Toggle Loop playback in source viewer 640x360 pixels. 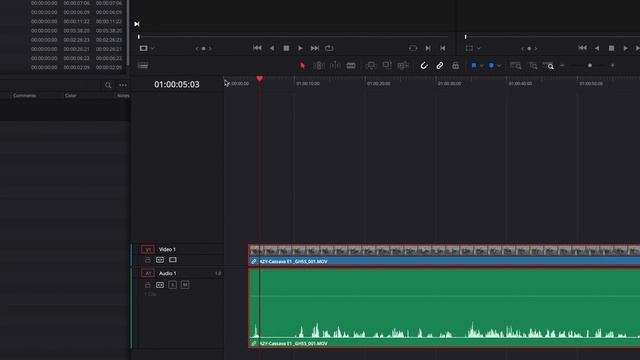point(329,48)
